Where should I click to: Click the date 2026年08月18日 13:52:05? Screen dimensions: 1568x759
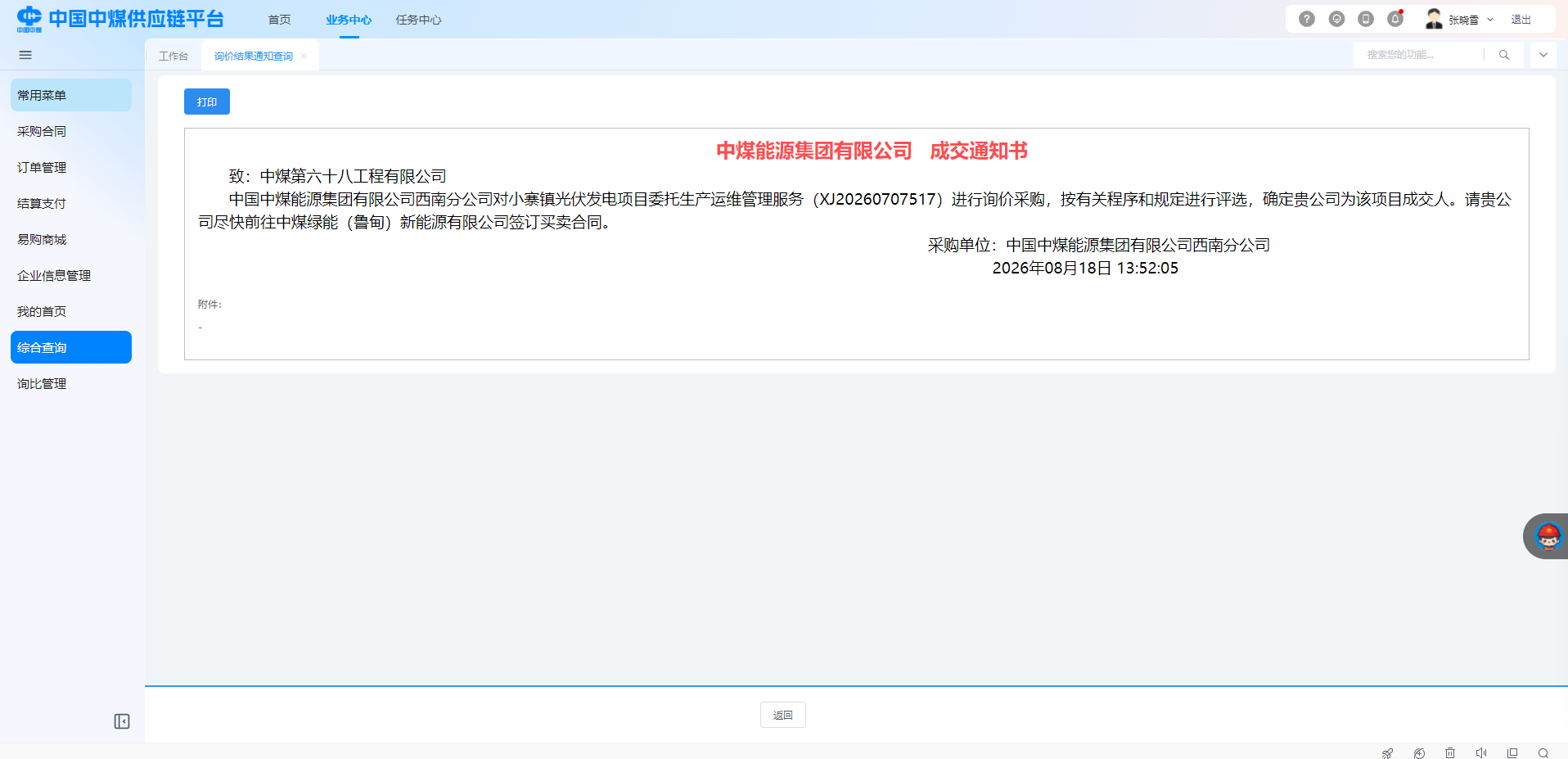[x=1085, y=268]
